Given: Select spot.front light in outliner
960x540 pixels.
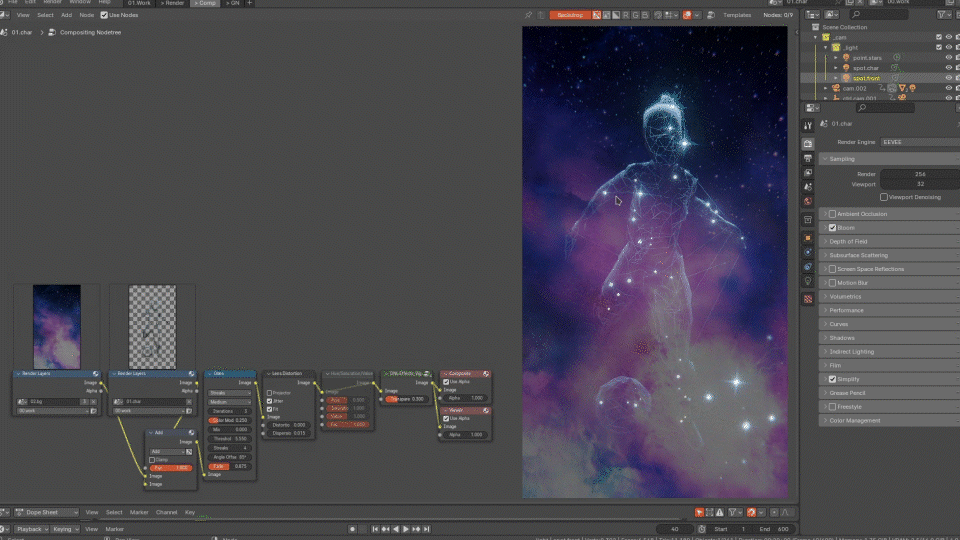Looking at the screenshot, I should [x=866, y=78].
